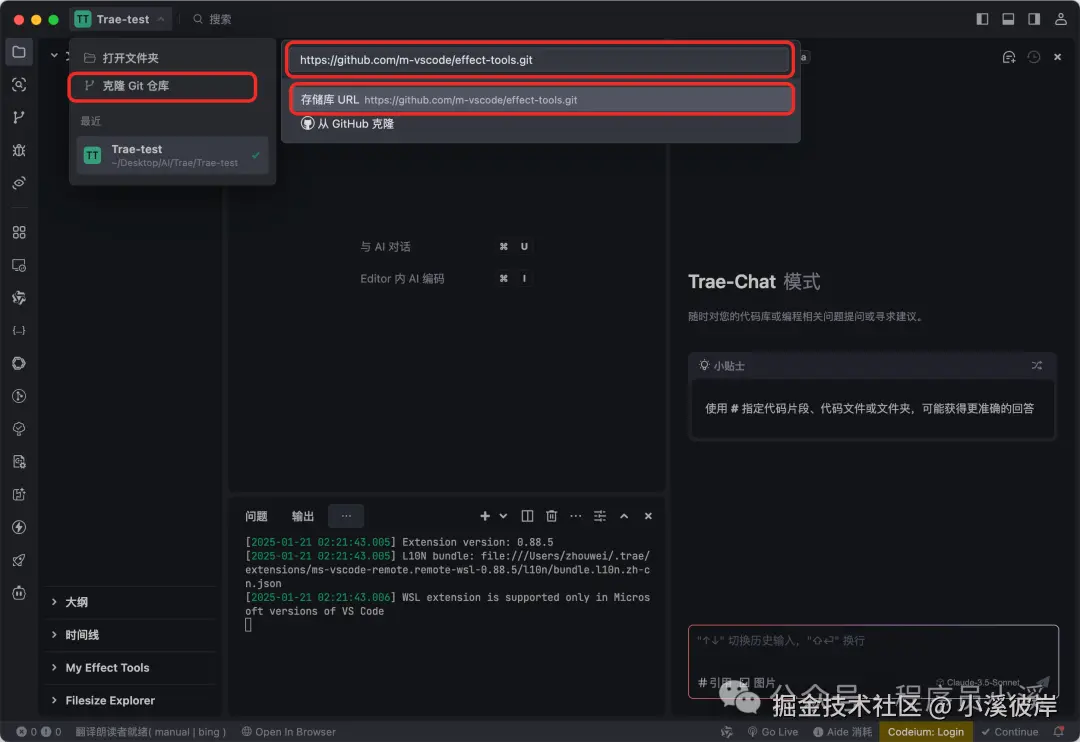
Task: Open the panel more actions ellipsis beside the trash icon
Action: (575, 516)
